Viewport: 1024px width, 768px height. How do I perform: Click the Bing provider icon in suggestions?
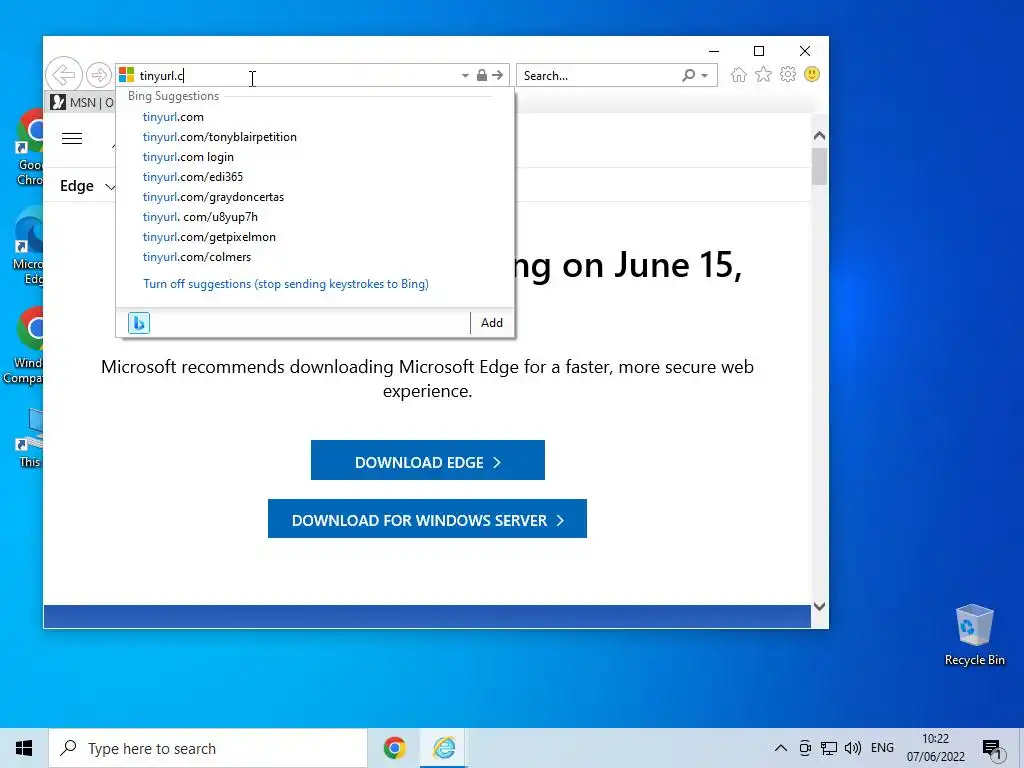139,323
